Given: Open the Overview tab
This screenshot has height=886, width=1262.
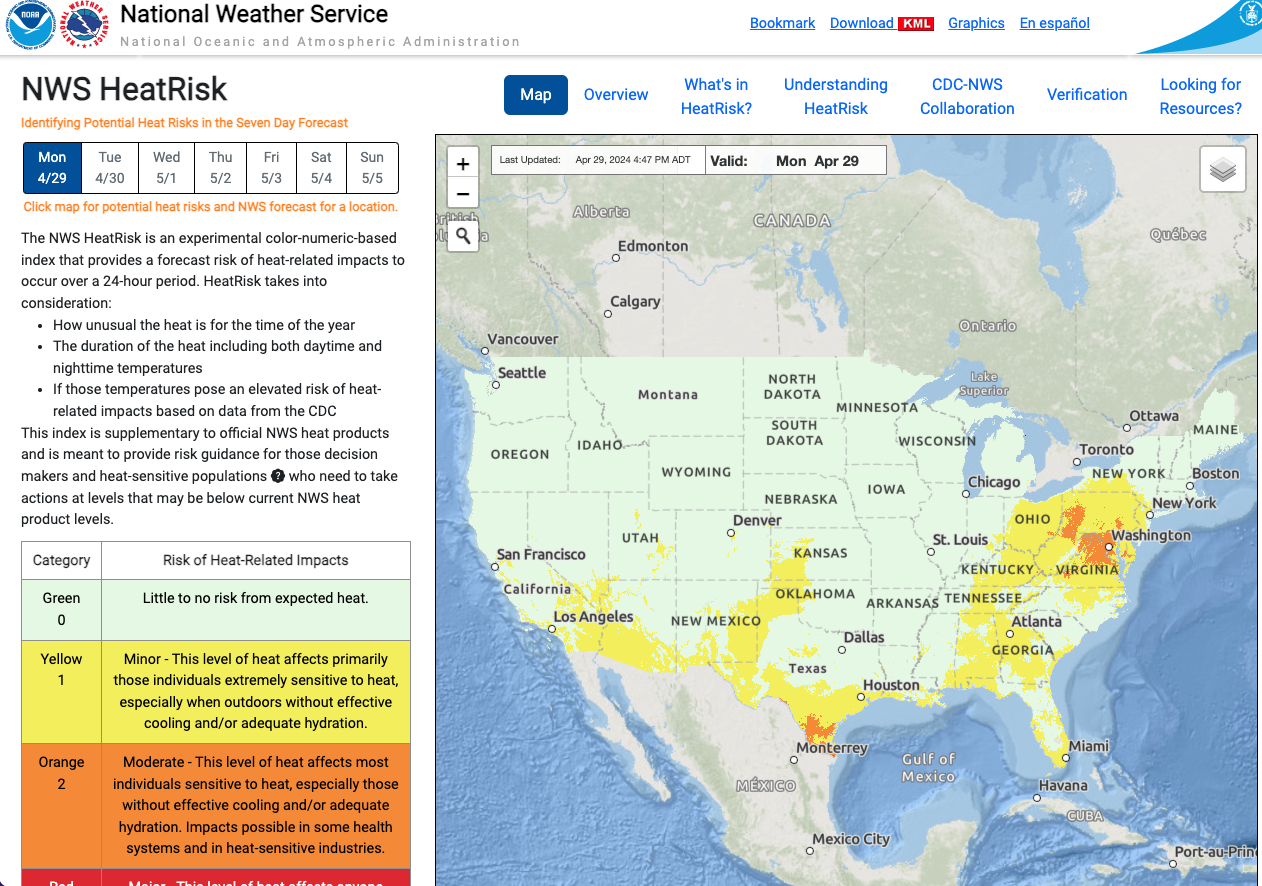Looking at the screenshot, I should tap(616, 95).
